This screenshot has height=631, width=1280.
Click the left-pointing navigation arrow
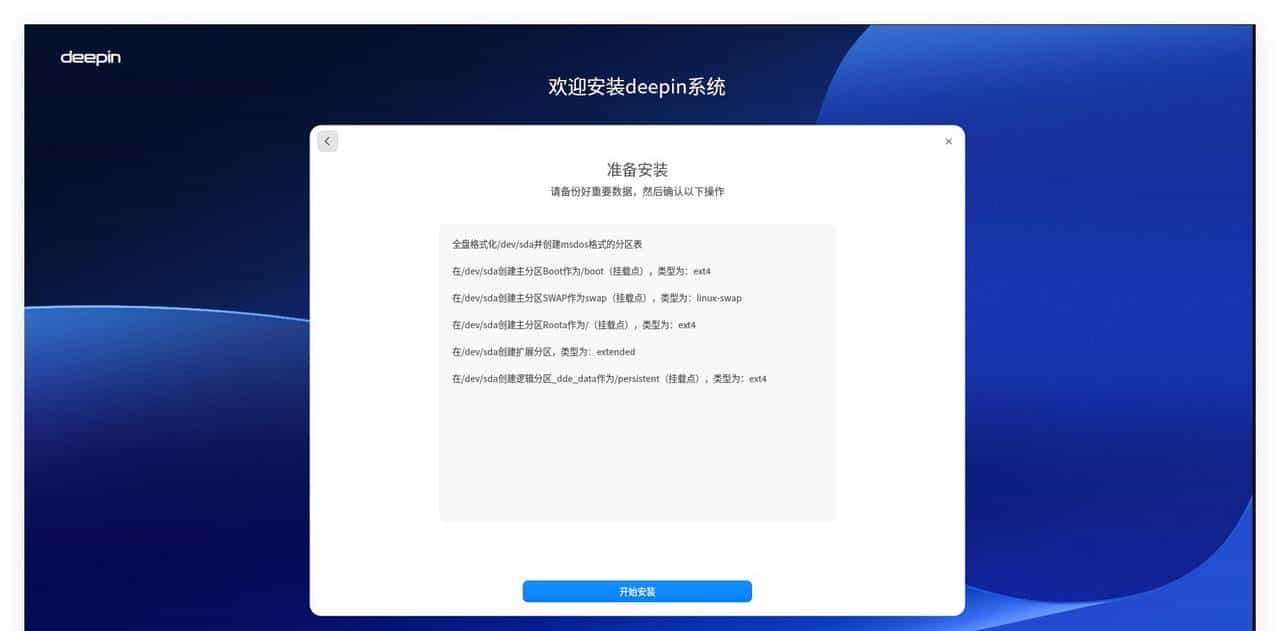327,141
